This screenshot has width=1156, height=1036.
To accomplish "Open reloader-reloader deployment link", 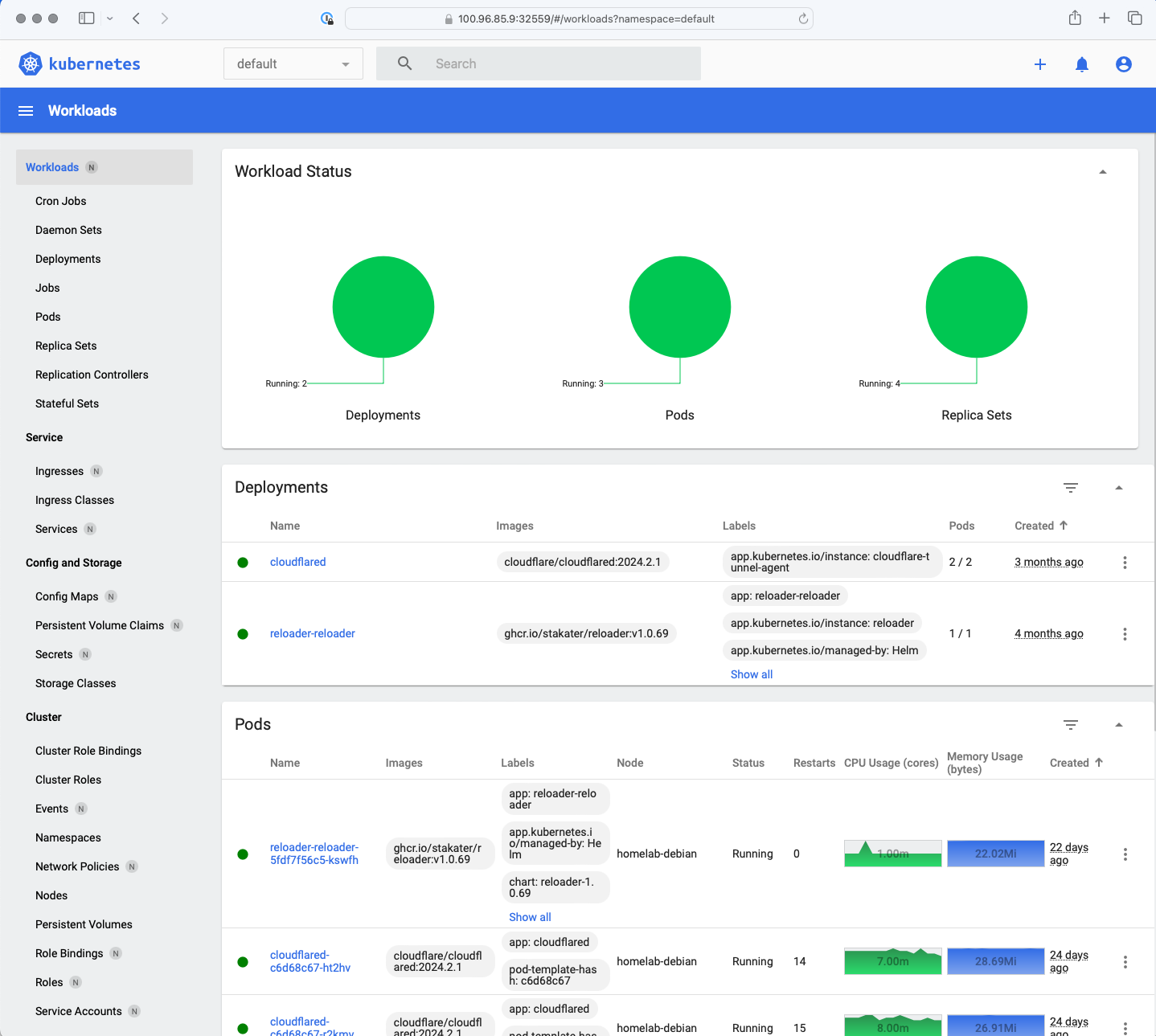I will coord(313,633).
